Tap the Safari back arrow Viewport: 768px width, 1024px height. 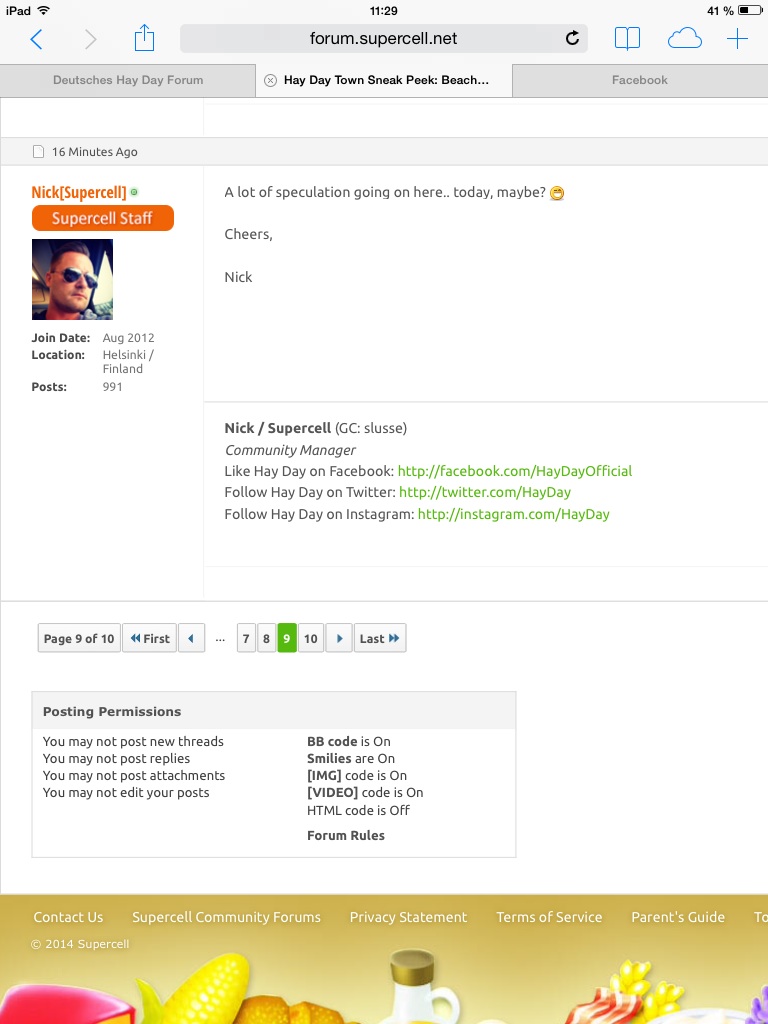tap(37, 39)
